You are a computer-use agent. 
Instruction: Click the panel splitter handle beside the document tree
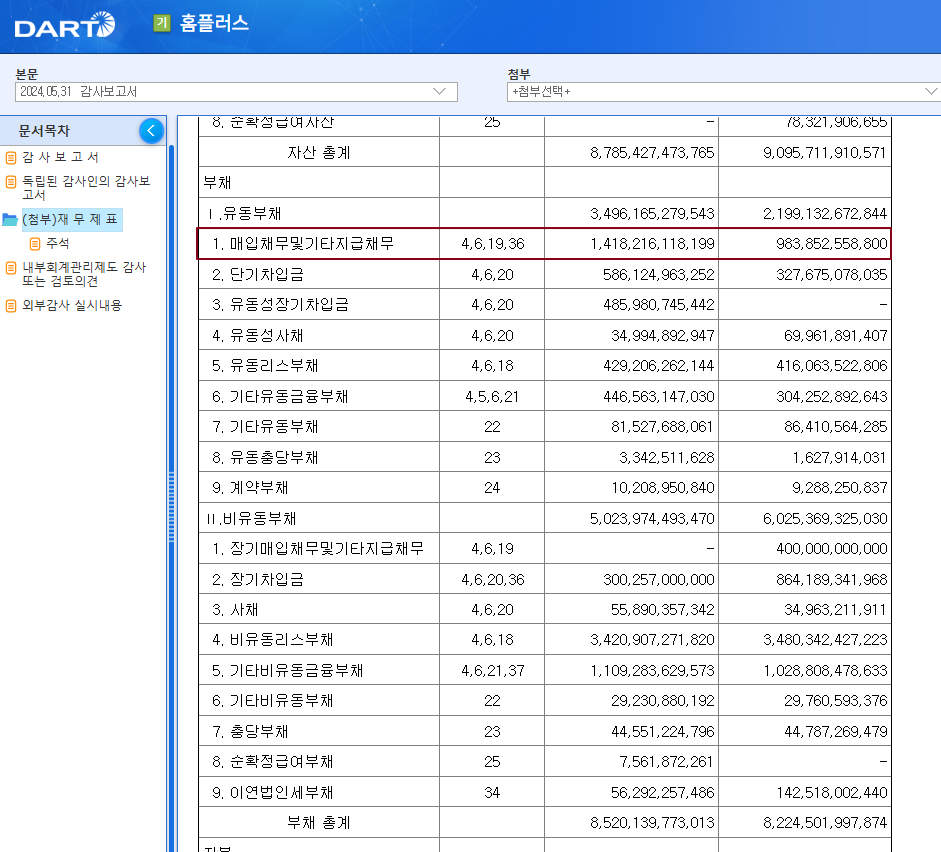point(172,507)
